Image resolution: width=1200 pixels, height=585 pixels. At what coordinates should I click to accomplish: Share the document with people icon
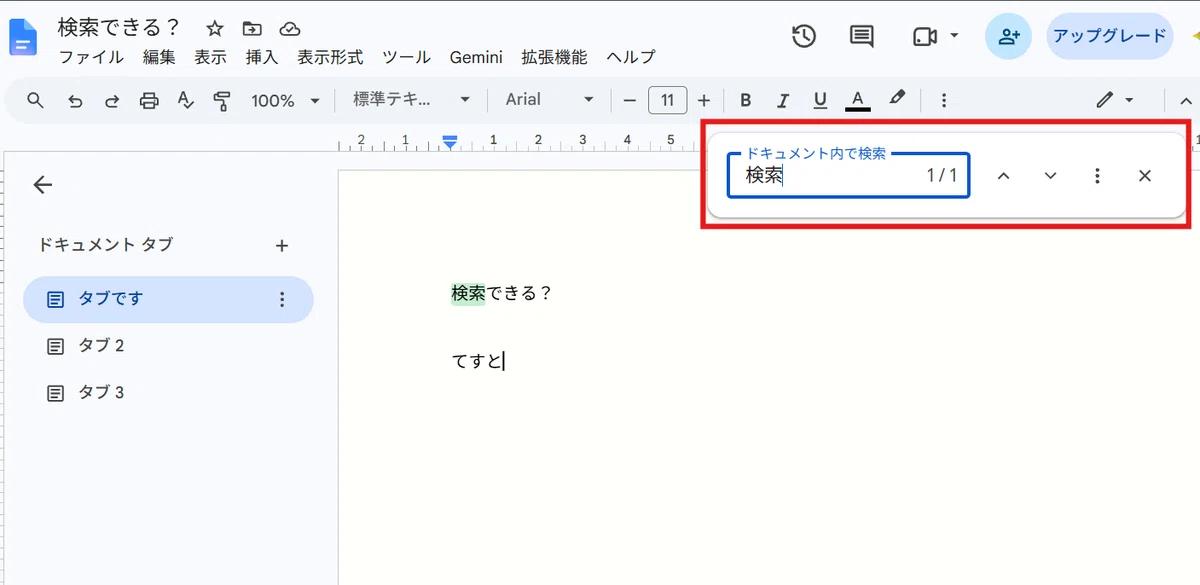1009,37
